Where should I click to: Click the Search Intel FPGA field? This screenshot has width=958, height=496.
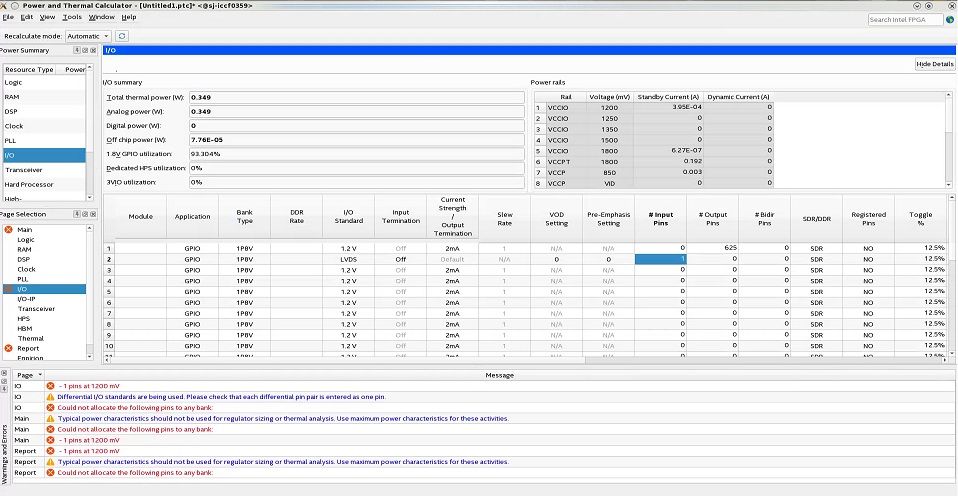pos(905,20)
